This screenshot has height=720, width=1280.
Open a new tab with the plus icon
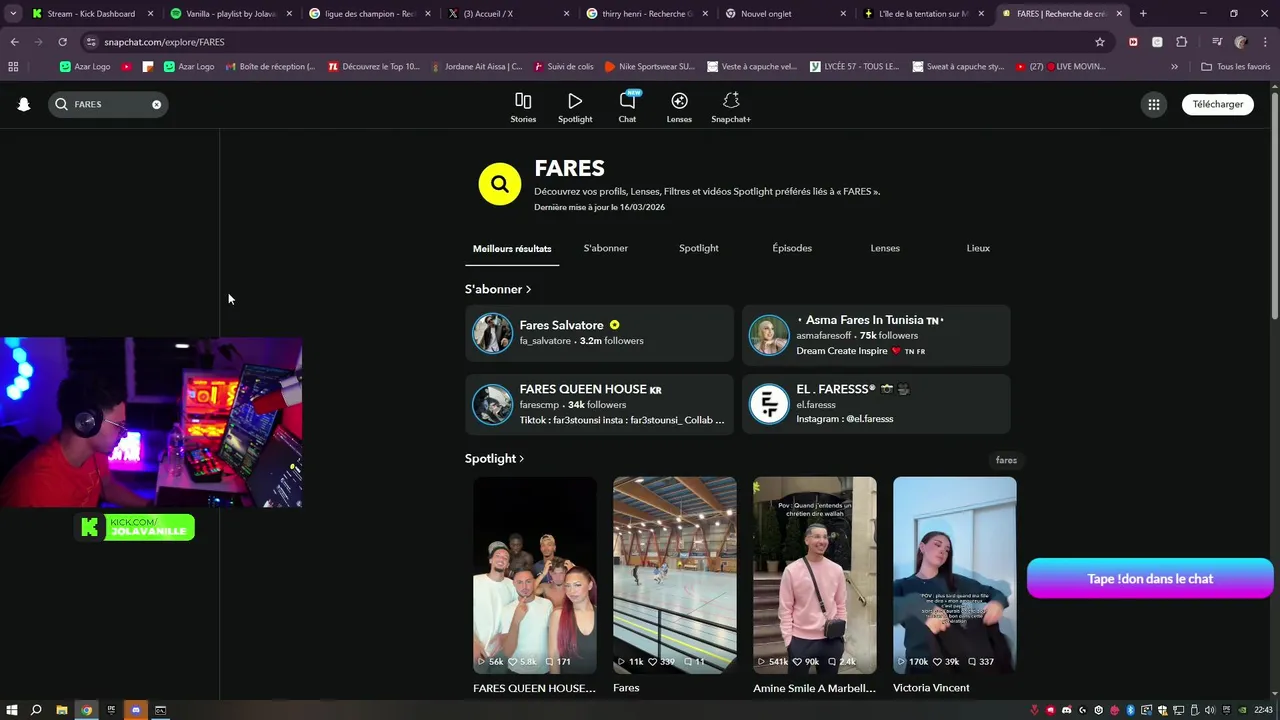coord(1143,14)
